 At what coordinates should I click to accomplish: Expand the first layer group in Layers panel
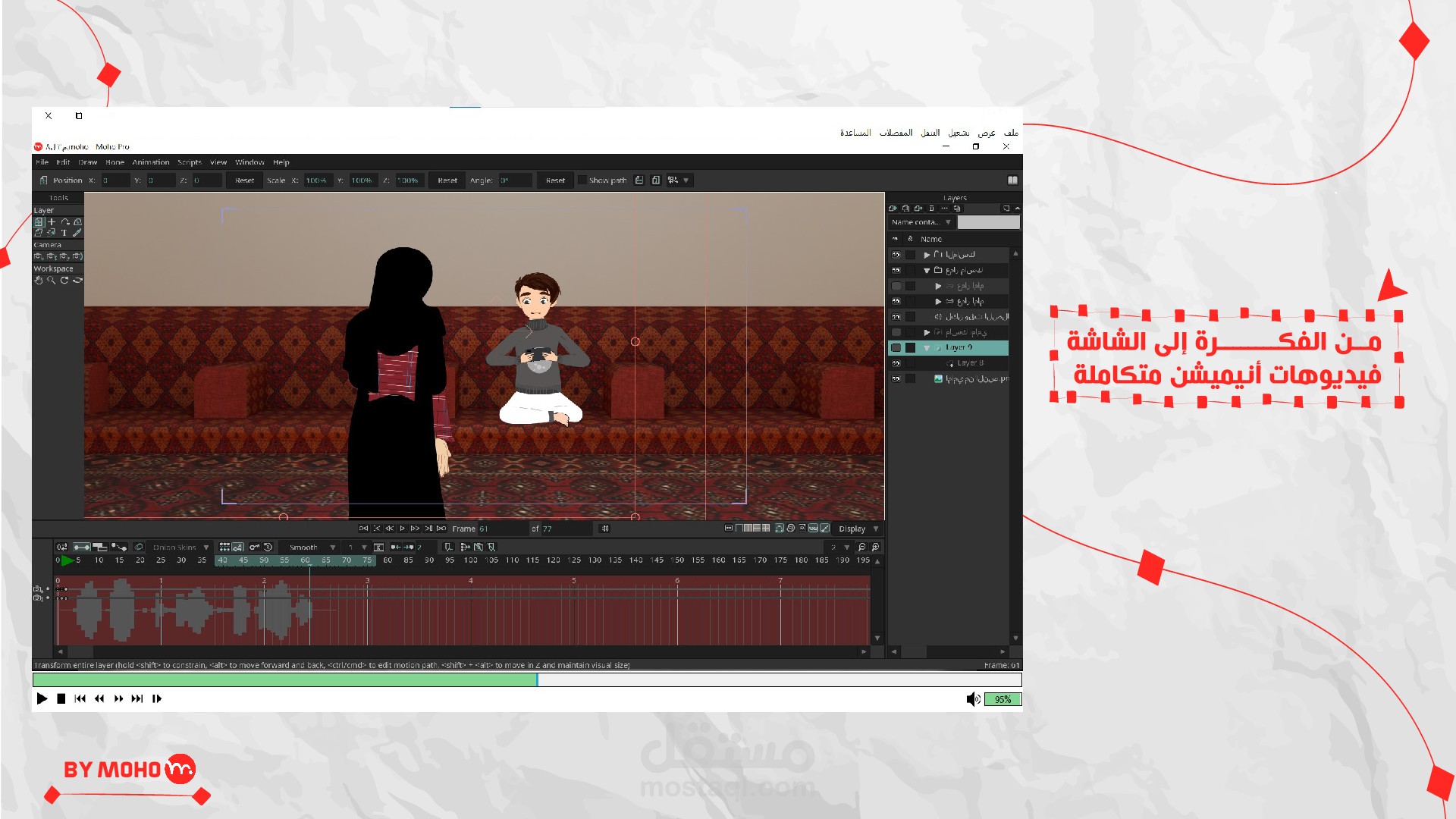927,255
